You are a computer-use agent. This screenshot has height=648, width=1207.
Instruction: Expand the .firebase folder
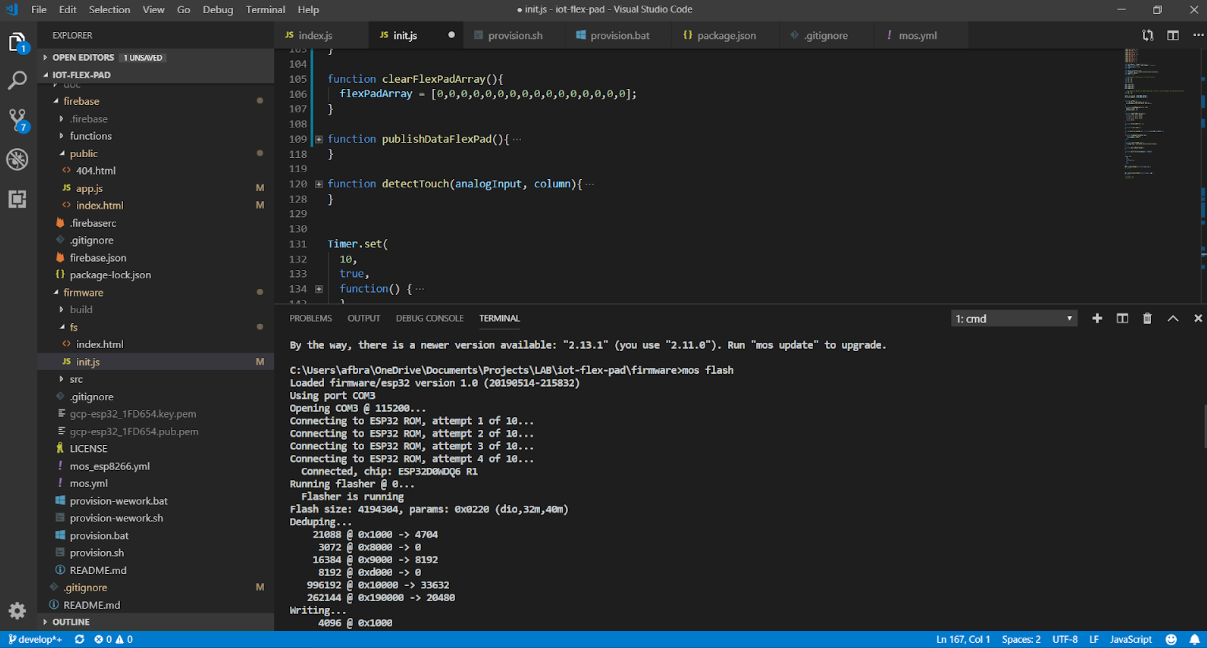pyautogui.click(x=62, y=119)
